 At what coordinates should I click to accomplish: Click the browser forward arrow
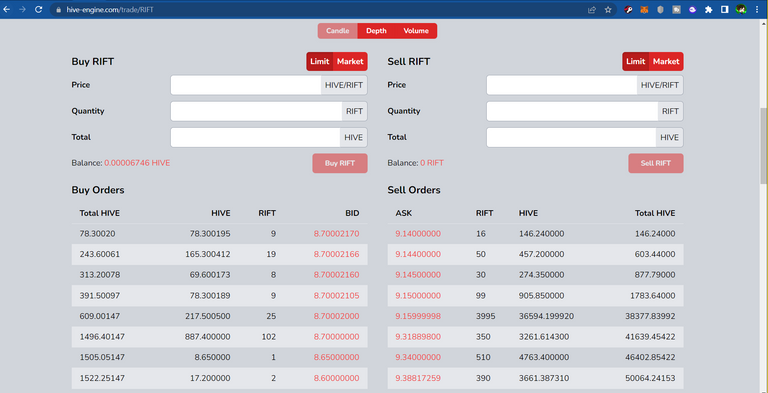pos(23,9)
